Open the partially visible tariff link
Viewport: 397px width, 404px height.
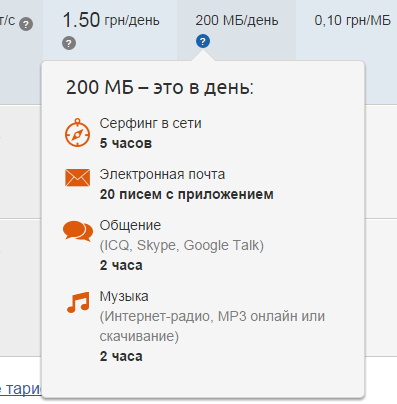[20, 389]
